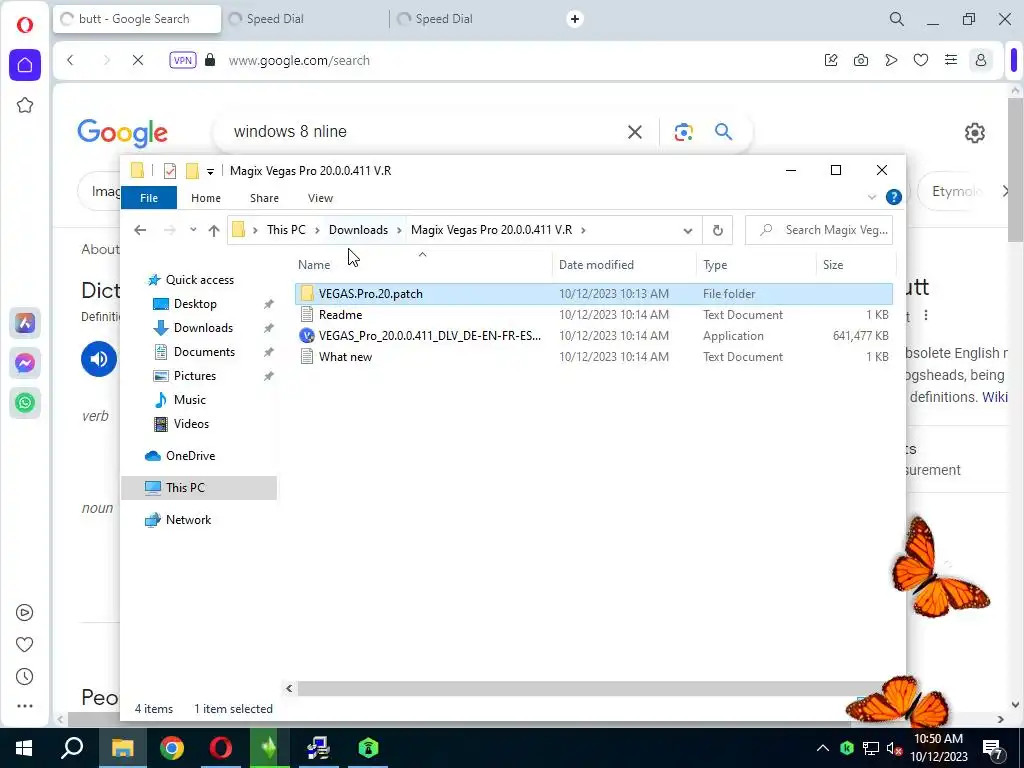1024x768 pixels.
Task: Sort files by Type column header
Action: click(x=715, y=264)
